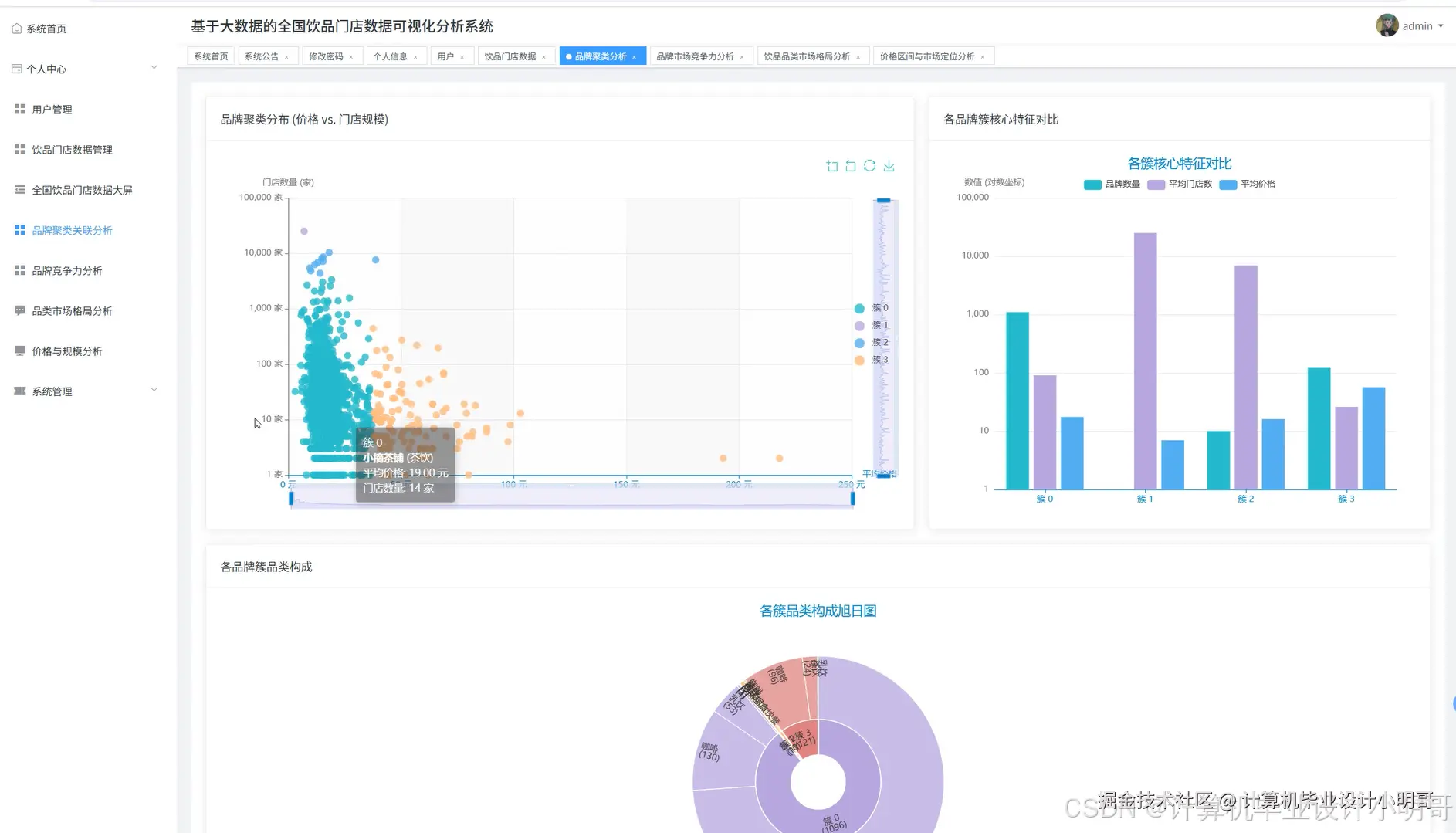The height and width of the screenshot is (833, 1456).
Task: Toggle 品牌数量 series in bar chart legend
Action: point(1112,185)
